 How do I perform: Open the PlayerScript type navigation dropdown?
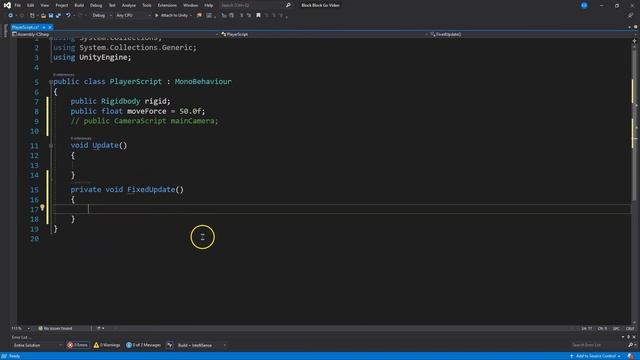click(x=324, y=34)
